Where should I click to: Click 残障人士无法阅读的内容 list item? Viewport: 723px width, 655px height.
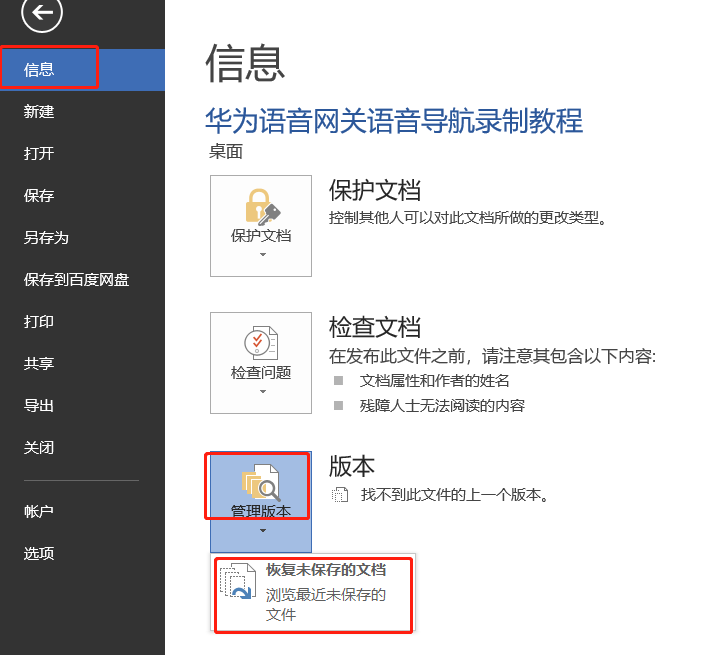(x=442, y=406)
